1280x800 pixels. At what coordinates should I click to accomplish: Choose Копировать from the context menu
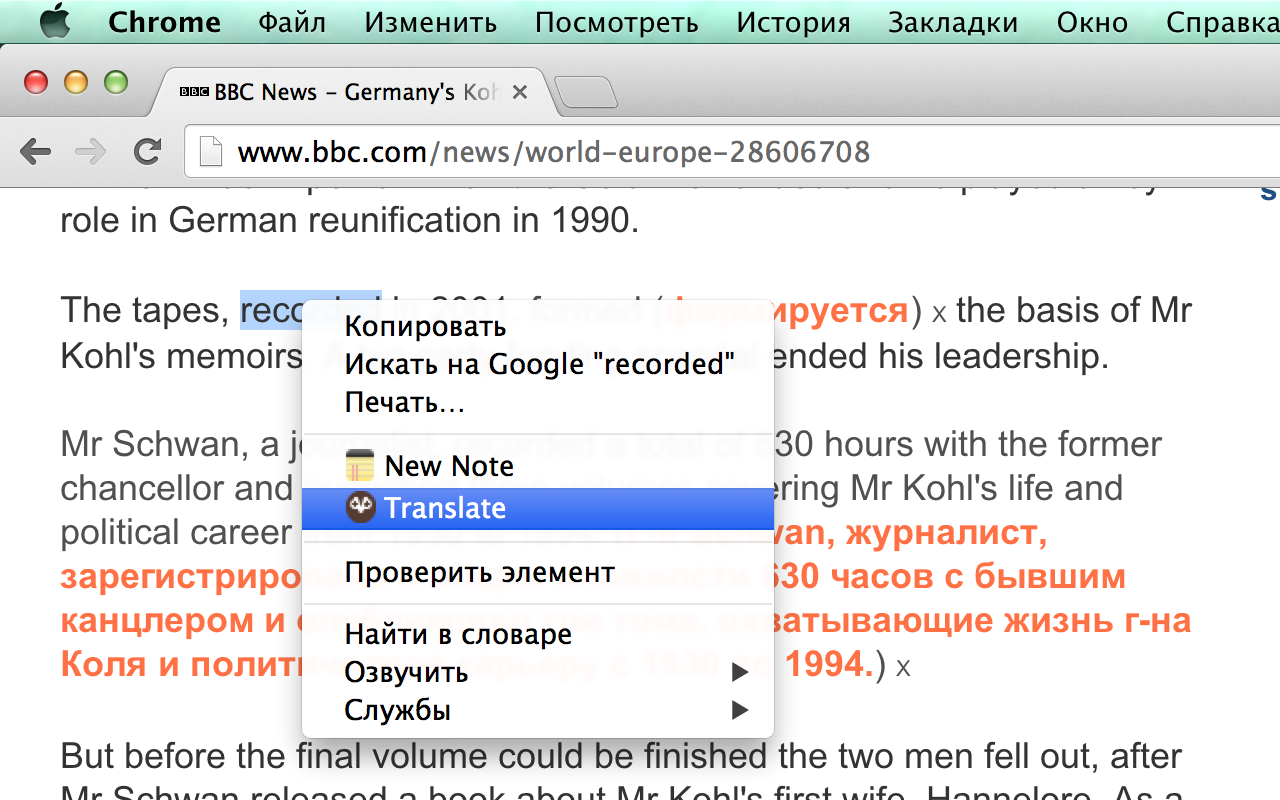538,326
